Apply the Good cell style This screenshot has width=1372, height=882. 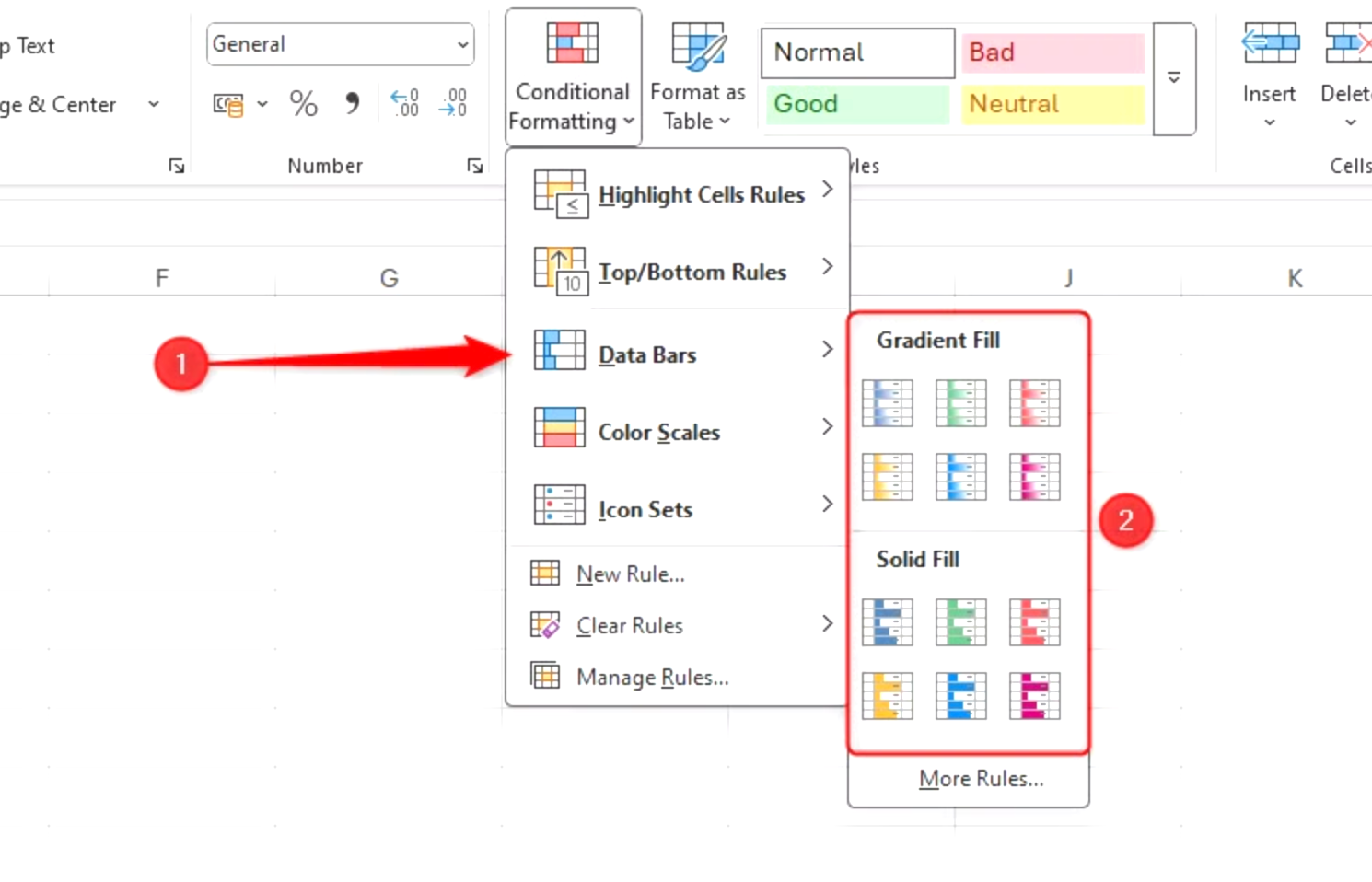[856, 104]
